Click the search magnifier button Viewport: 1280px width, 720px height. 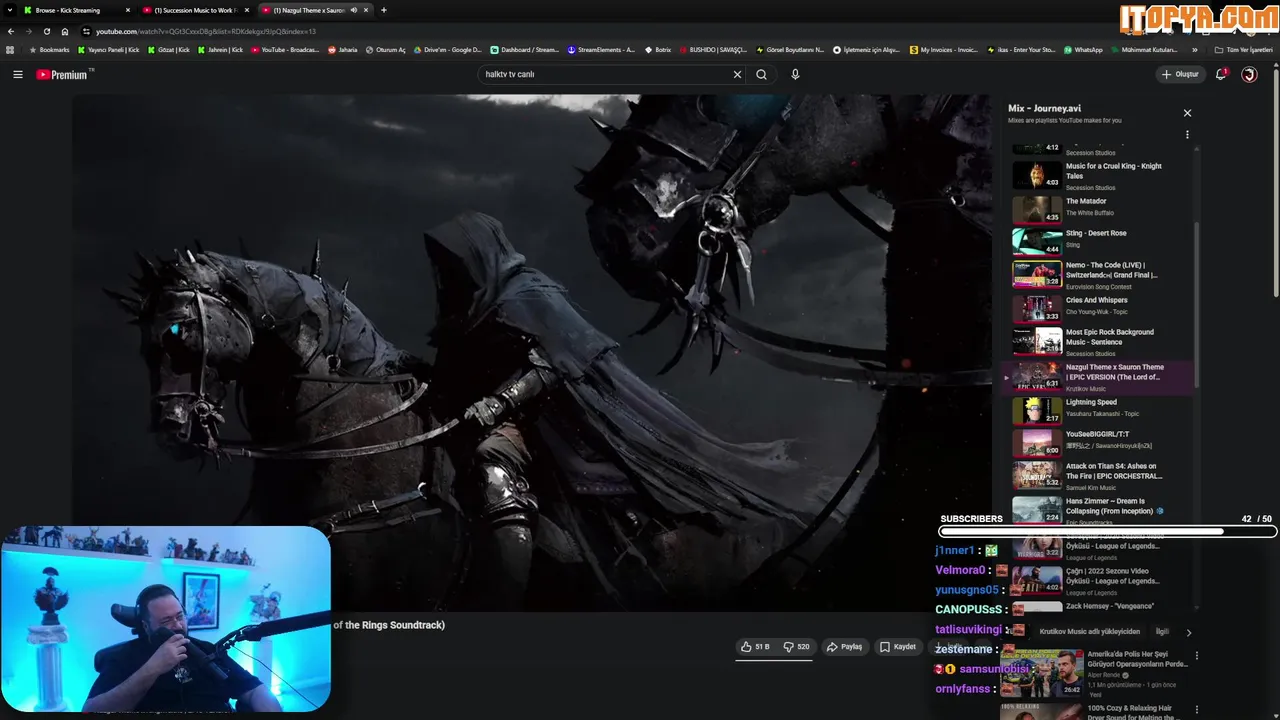coord(762,74)
